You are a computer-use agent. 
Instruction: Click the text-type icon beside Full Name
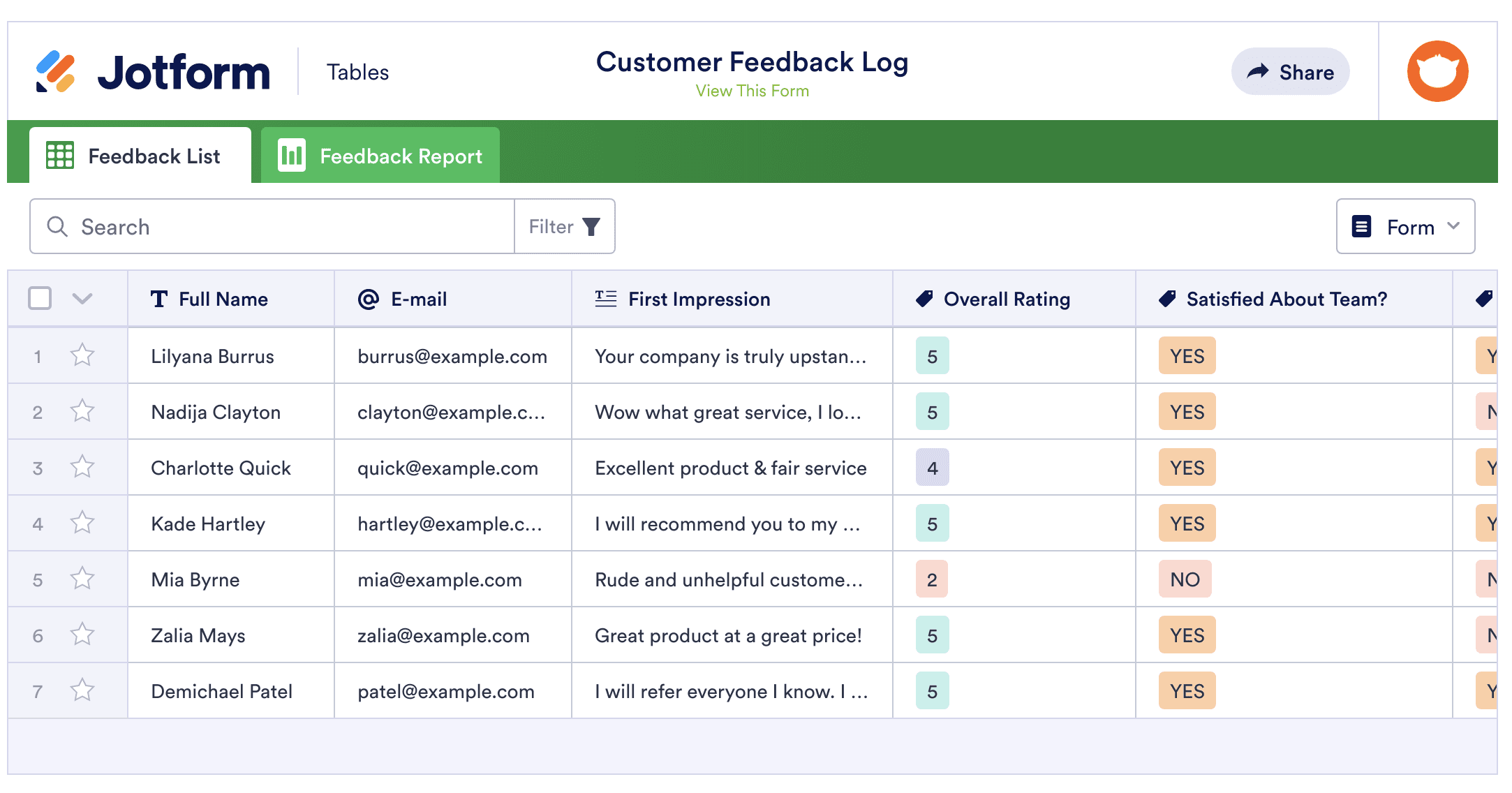pyautogui.click(x=158, y=299)
